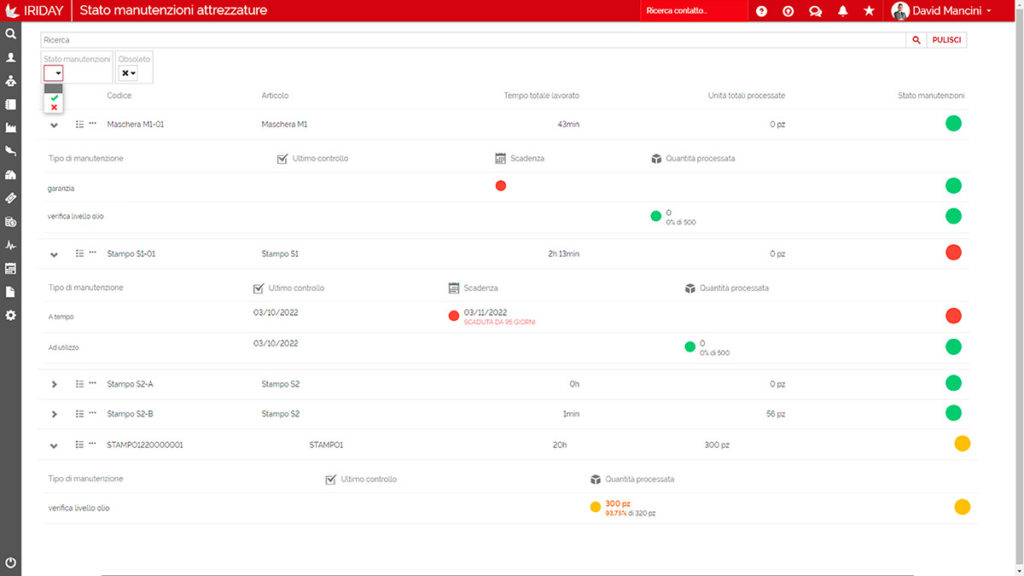Open settings gear in left sidebar
This screenshot has height=576, width=1024.
11,315
